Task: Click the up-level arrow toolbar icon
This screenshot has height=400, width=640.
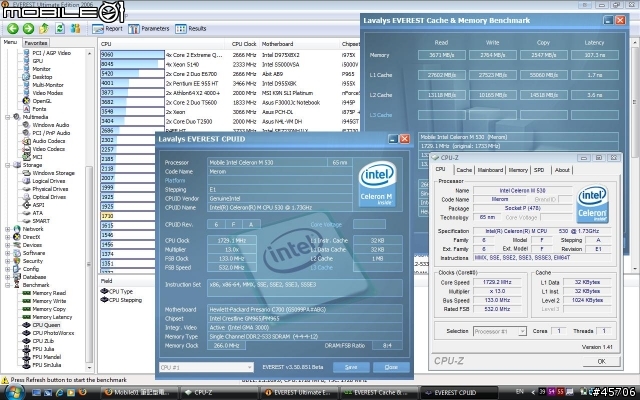Action: coord(44,28)
